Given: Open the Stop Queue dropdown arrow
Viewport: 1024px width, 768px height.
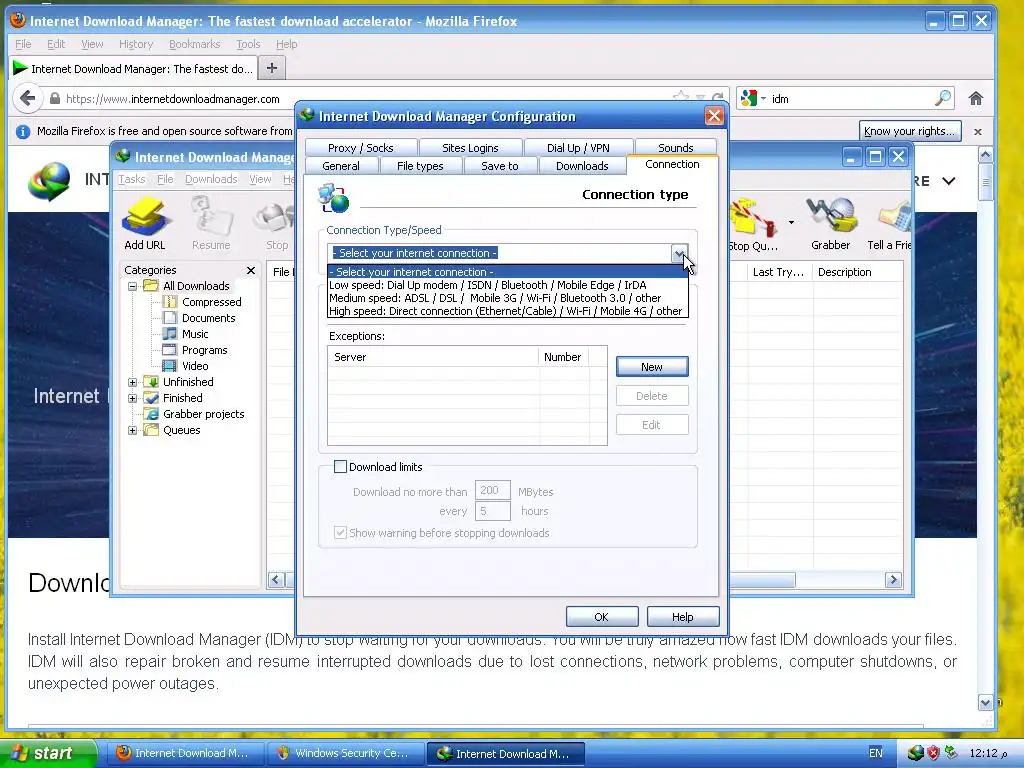Looking at the screenshot, I should pos(791,223).
